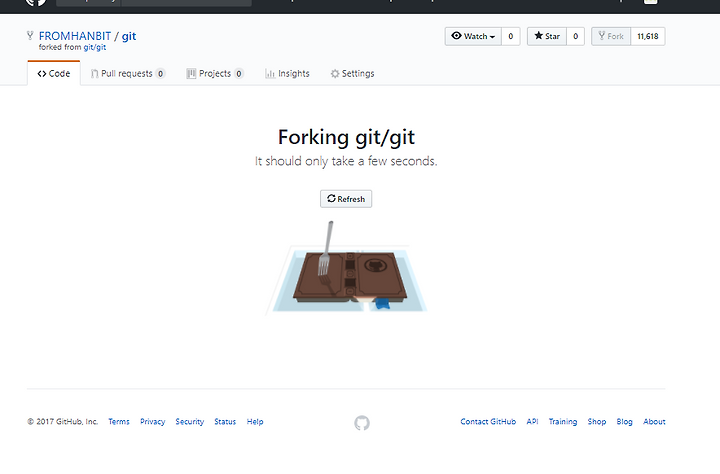The width and height of the screenshot is (720, 474).
Task: Star the repository with the Star button
Action: tap(547, 36)
